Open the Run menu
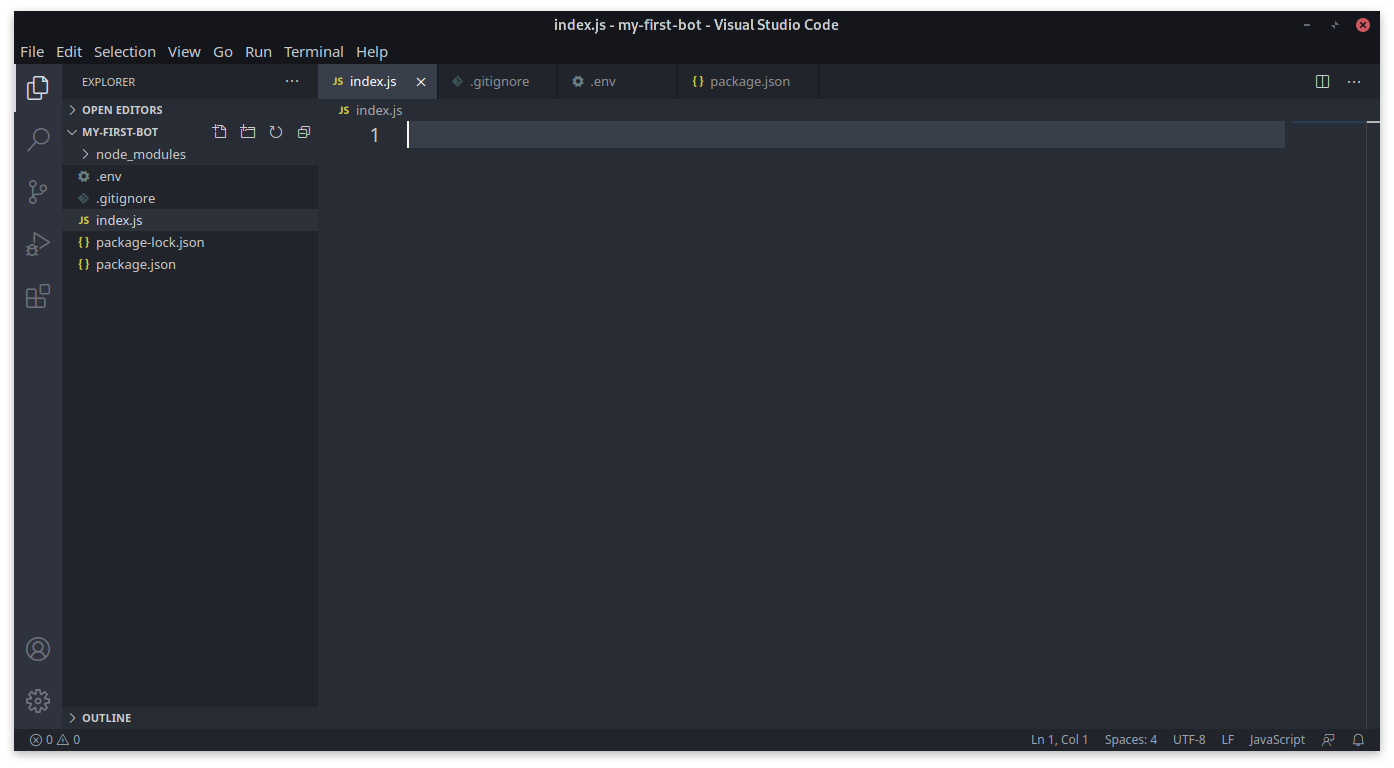The height and width of the screenshot is (768, 1394). coord(258,52)
